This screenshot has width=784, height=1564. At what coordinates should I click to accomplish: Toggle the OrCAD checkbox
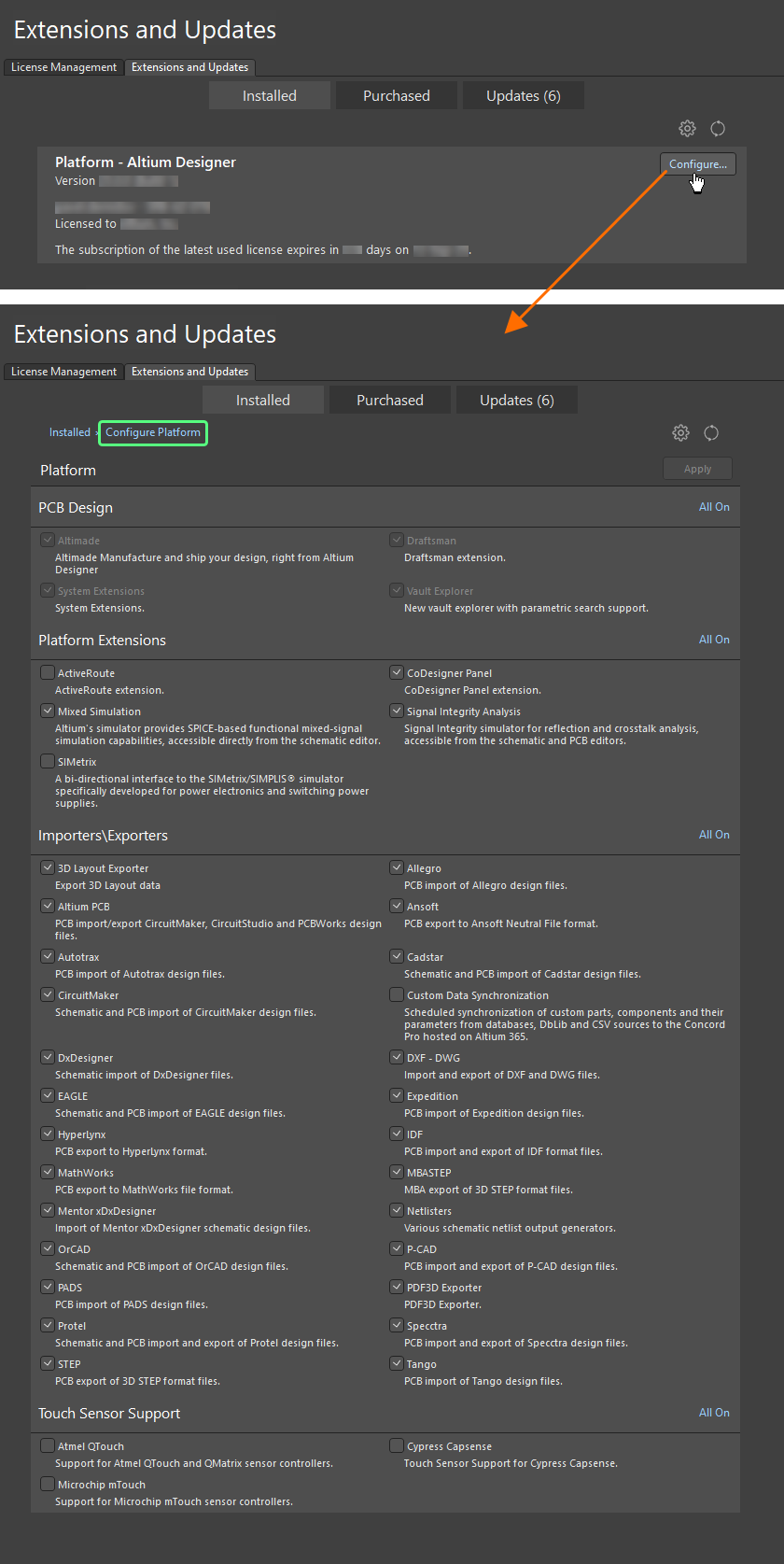(48, 1248)
